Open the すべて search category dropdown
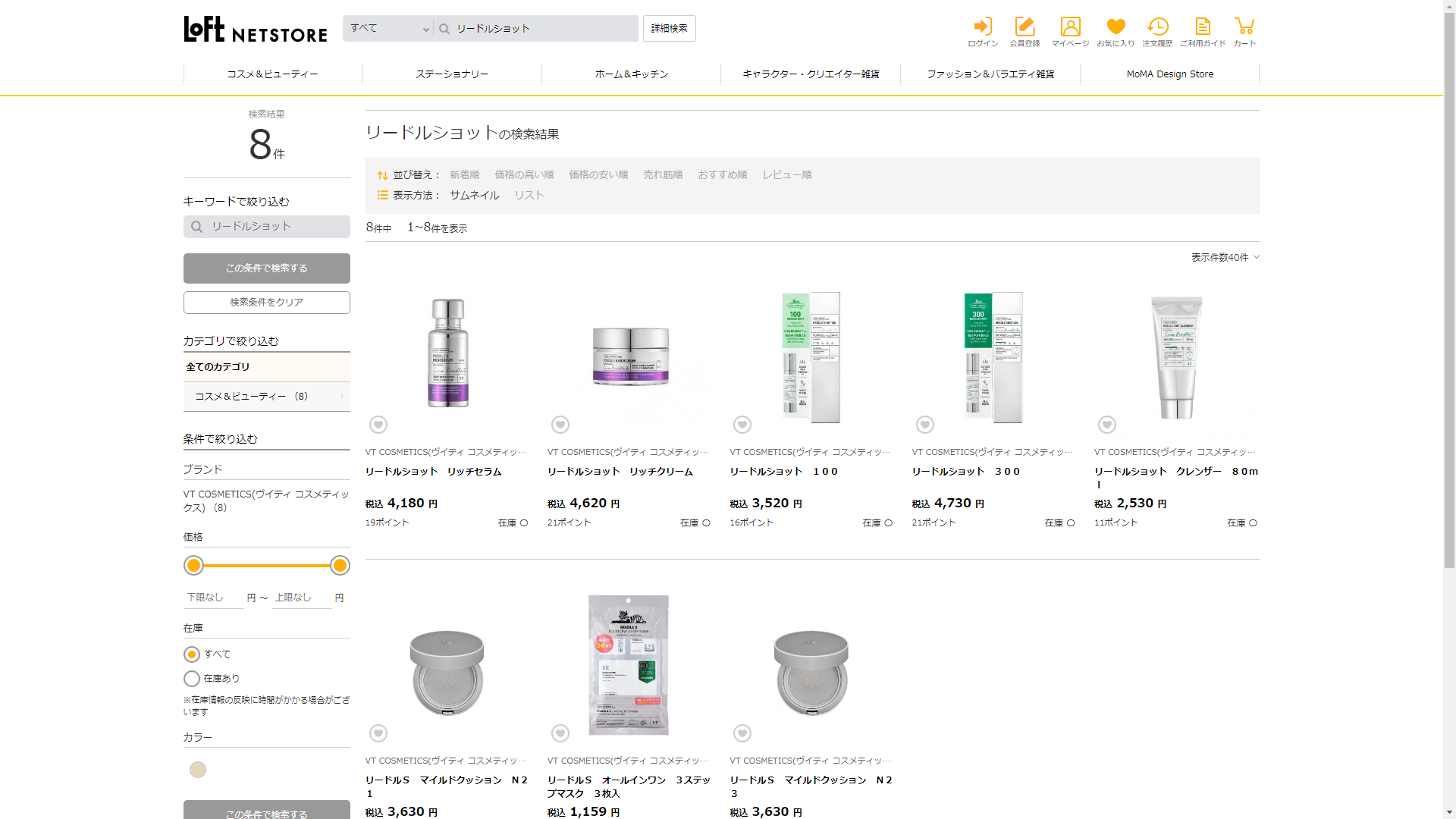 pos(388,29)
